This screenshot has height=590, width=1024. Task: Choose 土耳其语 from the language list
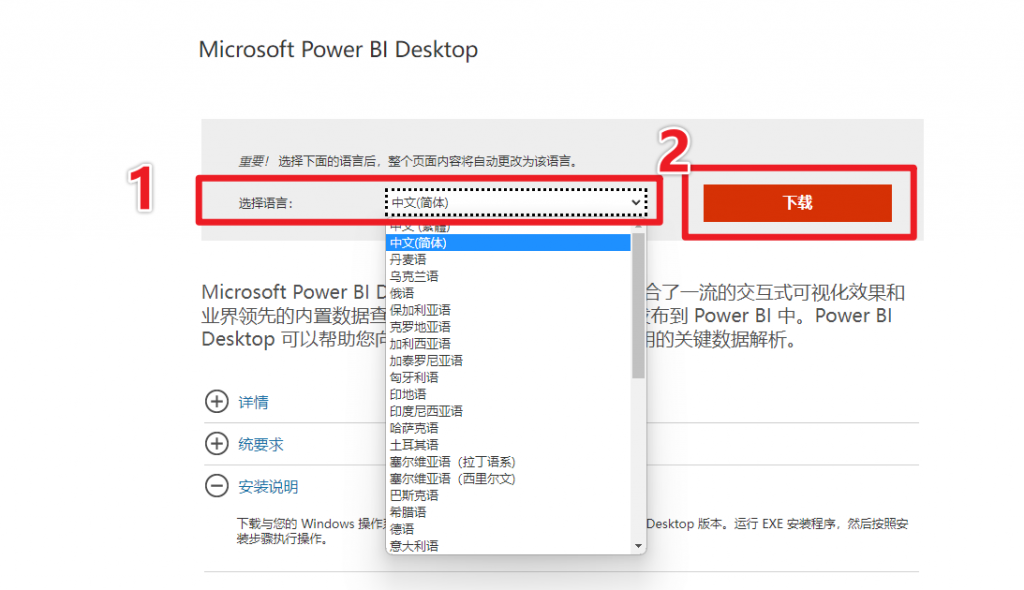pyautogui.click(x=414, y=444)
